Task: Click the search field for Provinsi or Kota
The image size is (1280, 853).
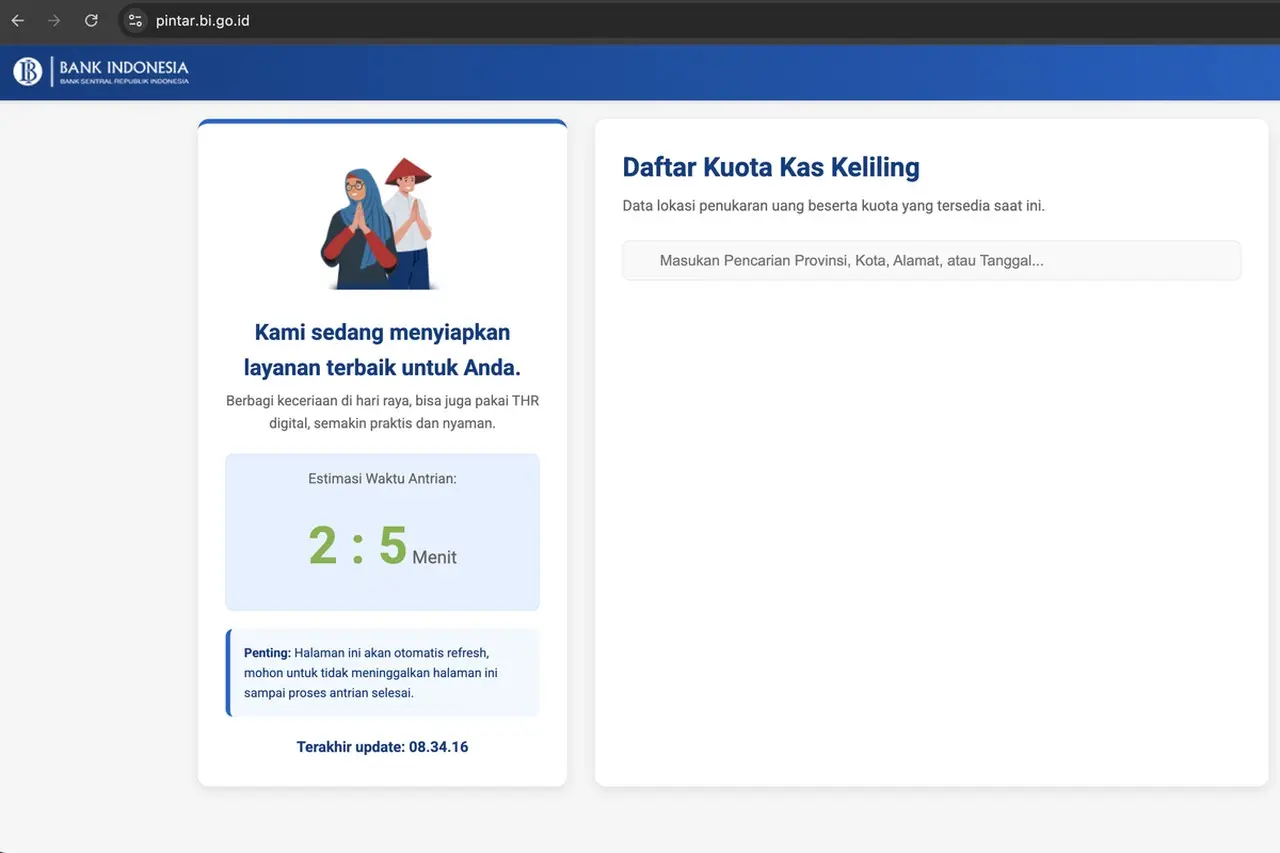Action: tap(931, 260)
